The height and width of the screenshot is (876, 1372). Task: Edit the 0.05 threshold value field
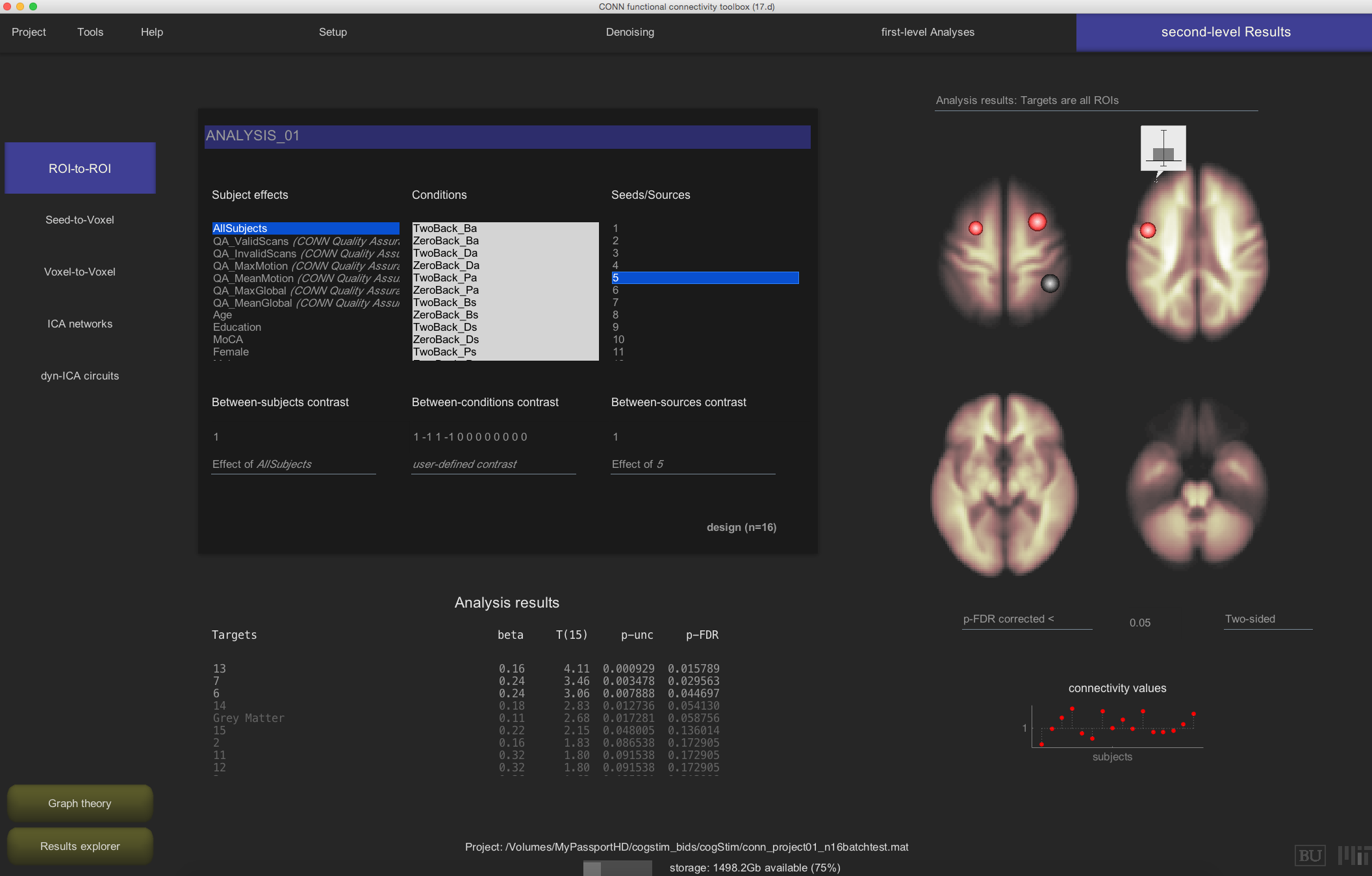(1139, 623)
